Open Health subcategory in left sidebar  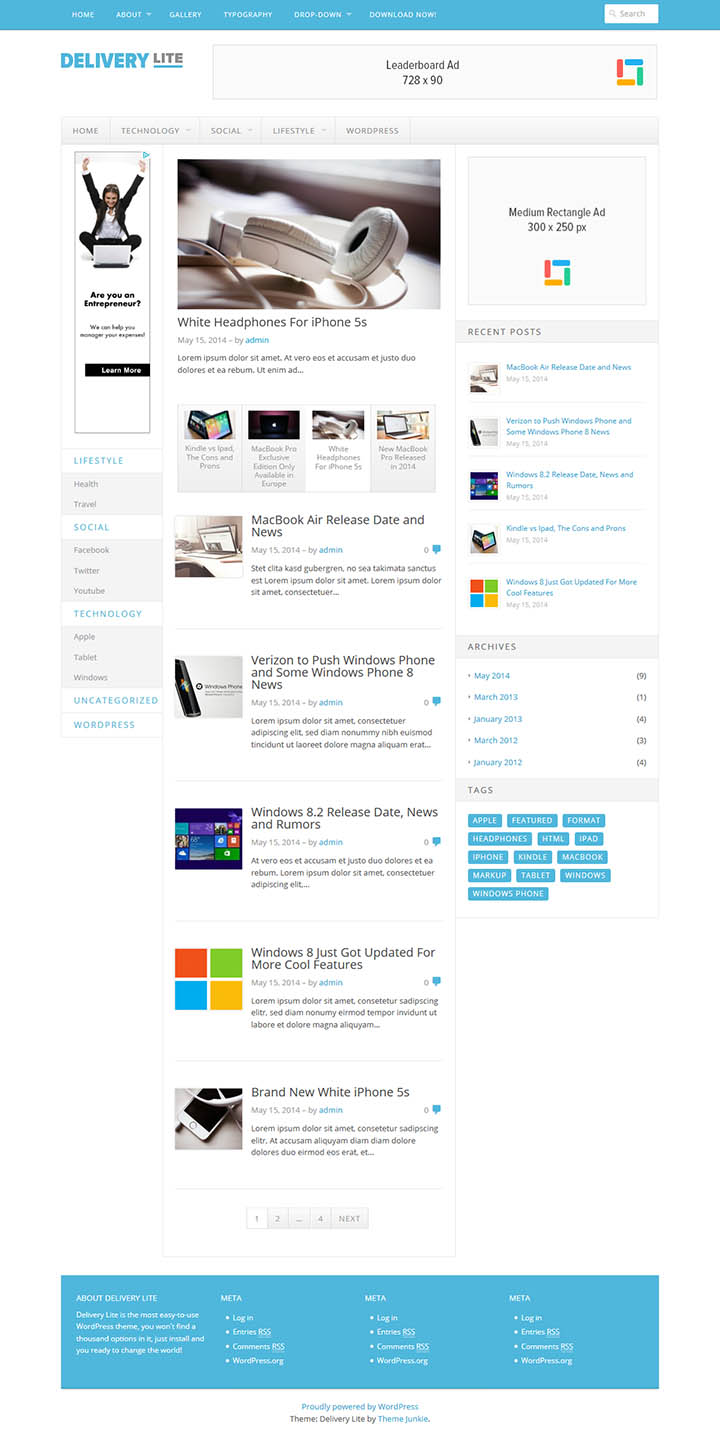coord(86,484)
